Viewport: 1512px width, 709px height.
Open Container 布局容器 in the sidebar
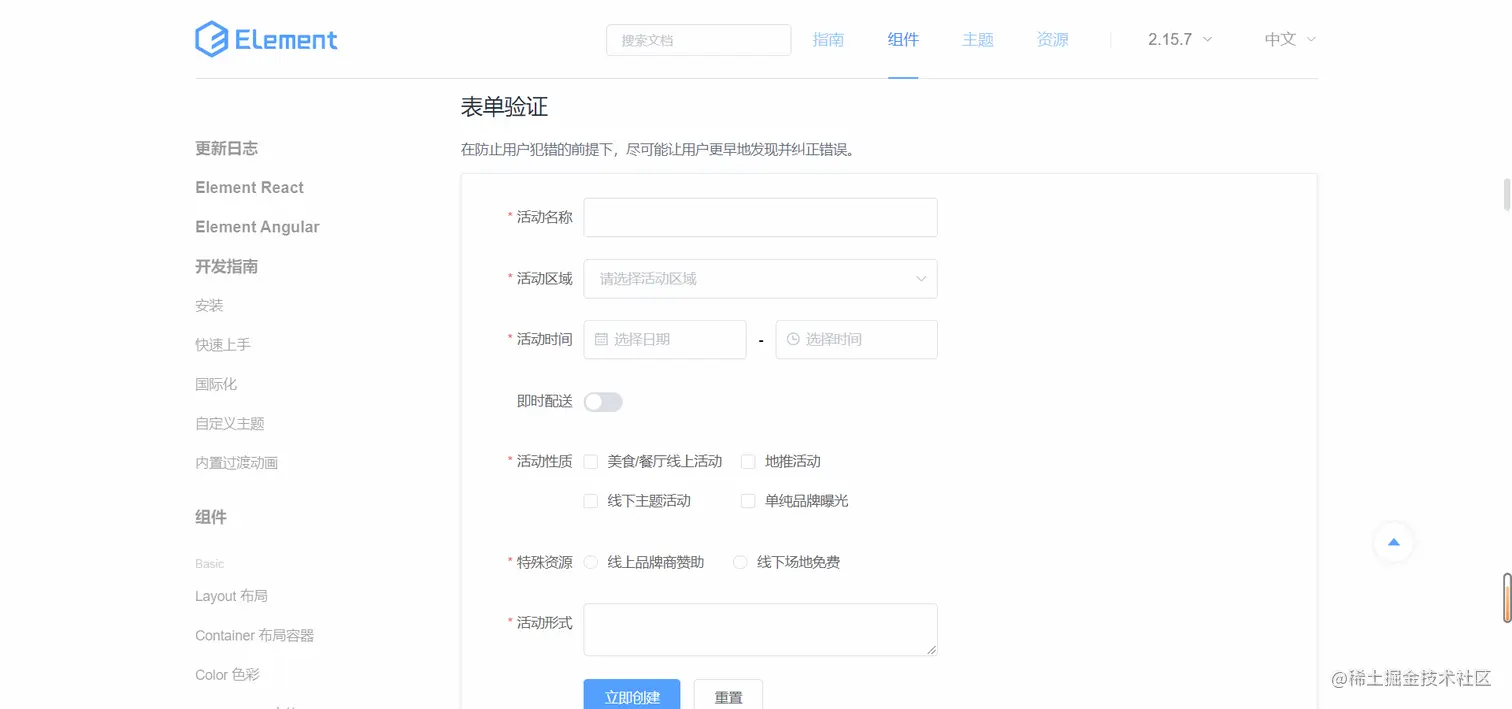pyautogui.click(x=254, y=635)
